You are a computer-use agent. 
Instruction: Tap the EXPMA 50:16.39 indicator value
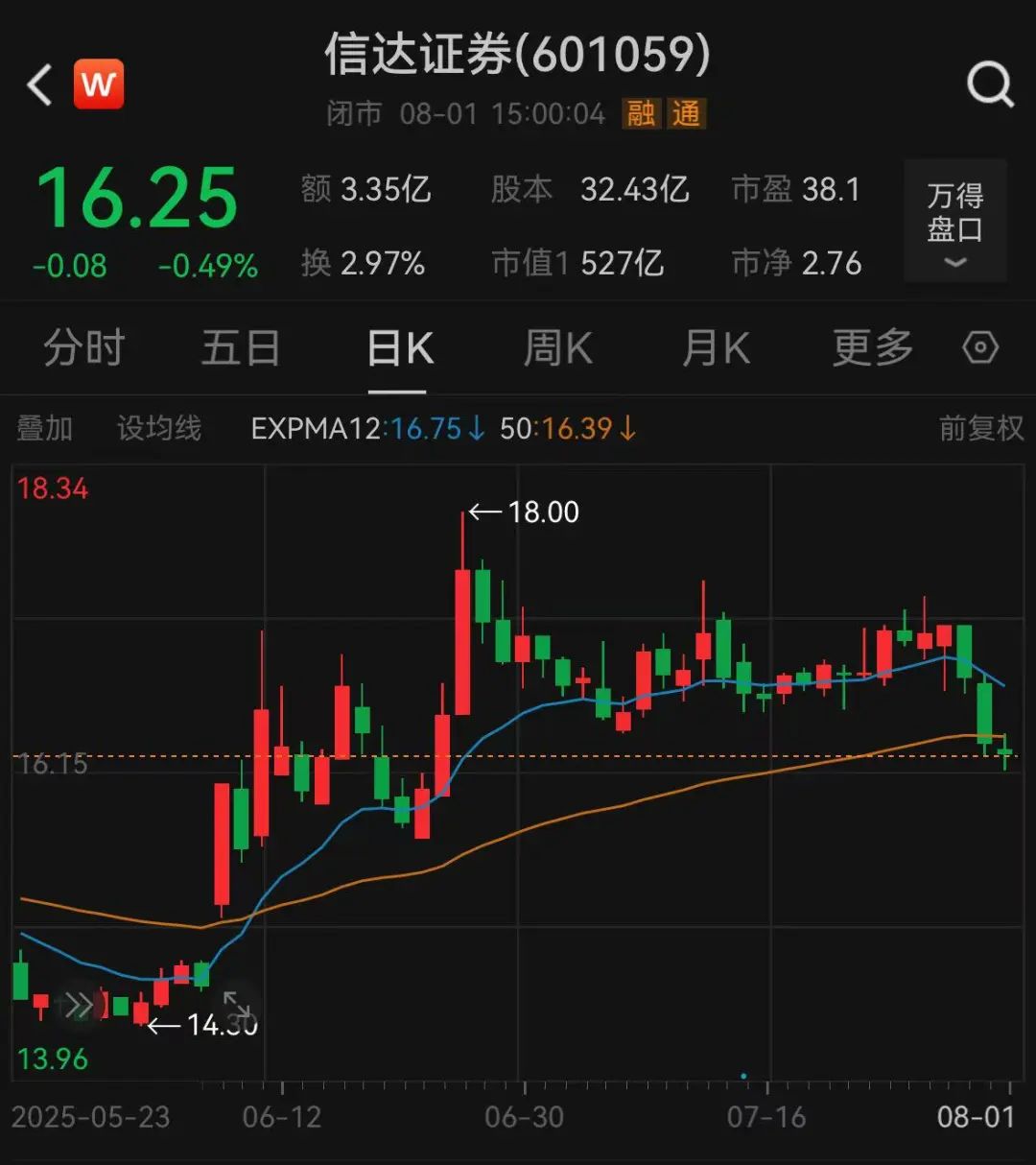[568, 428]
